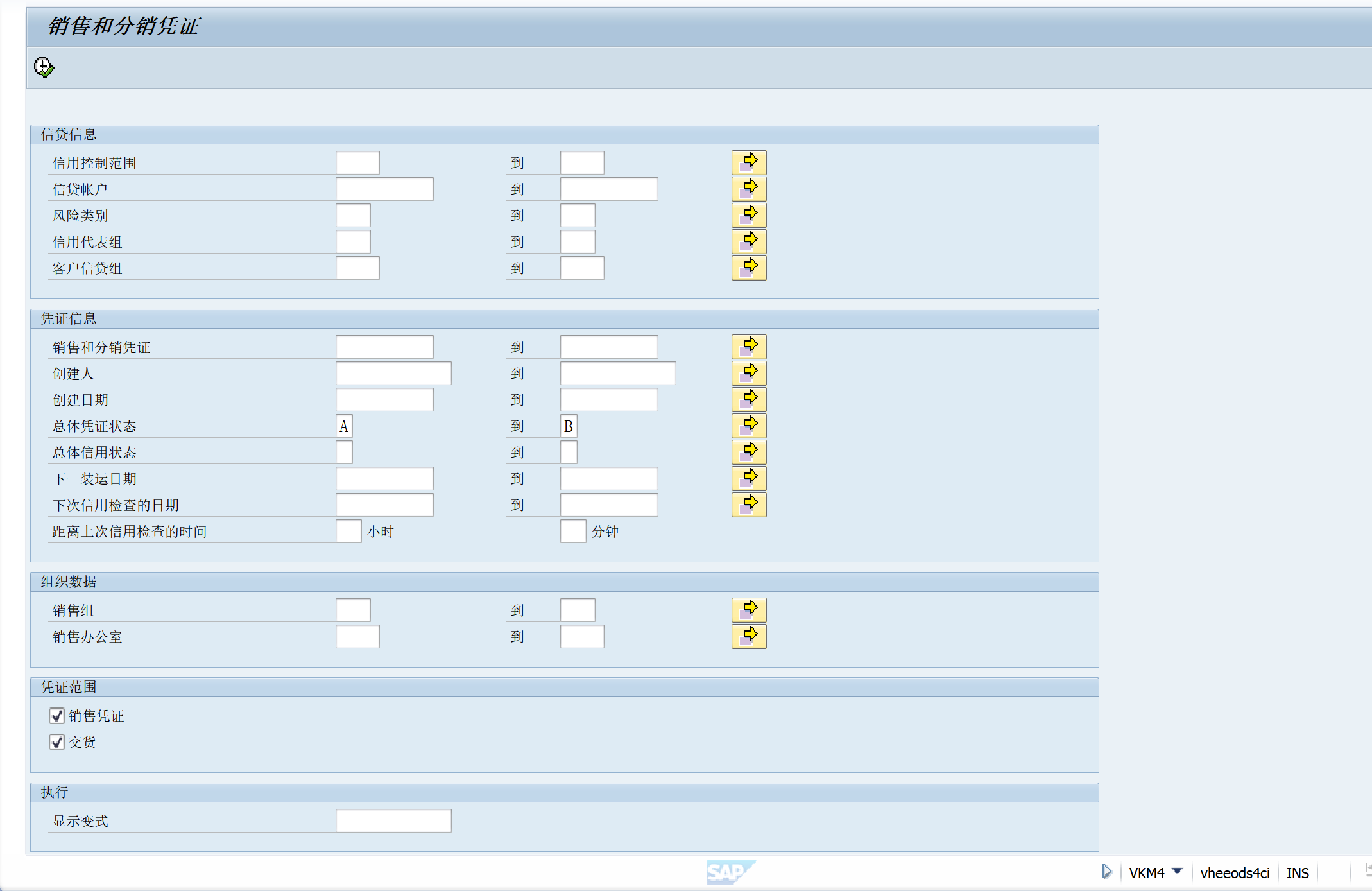
Task: Click the 风险类别 from field
Action: 353,215
